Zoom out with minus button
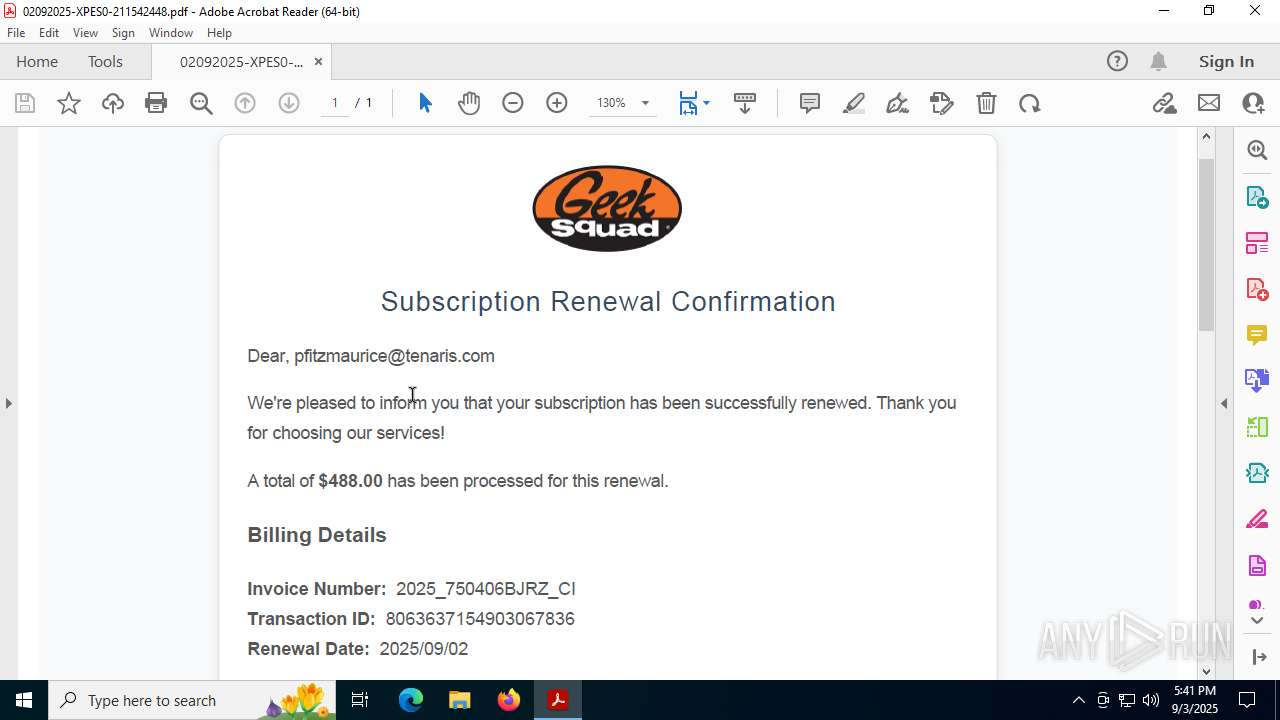Image resolution: width=1280 pixels, height=720 pixels. [513, 103]
